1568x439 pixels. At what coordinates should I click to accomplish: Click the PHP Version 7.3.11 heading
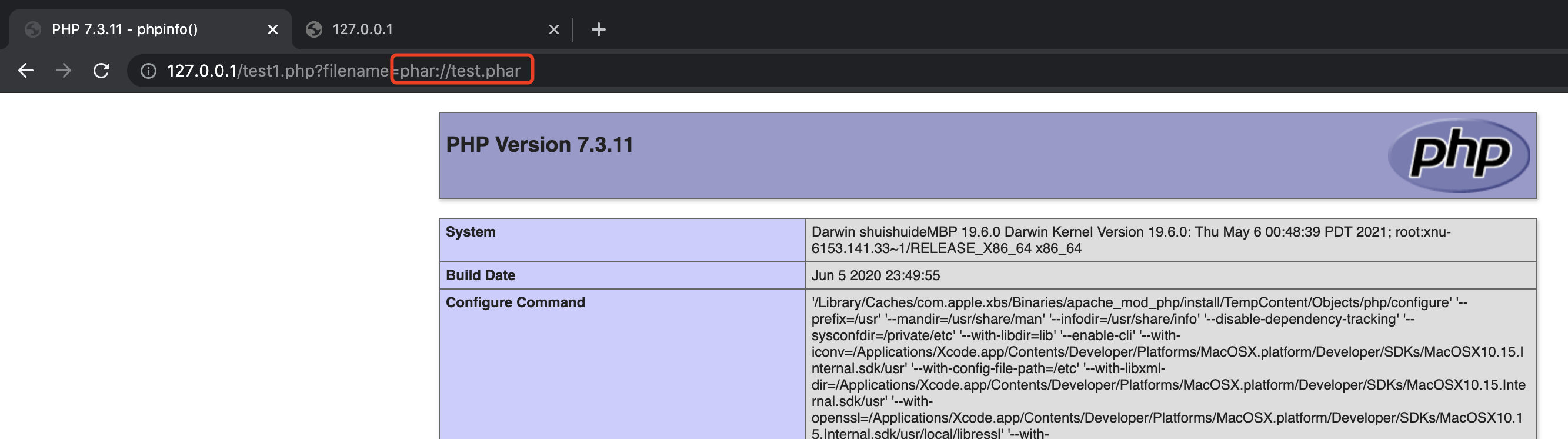[x=539, y=145]
